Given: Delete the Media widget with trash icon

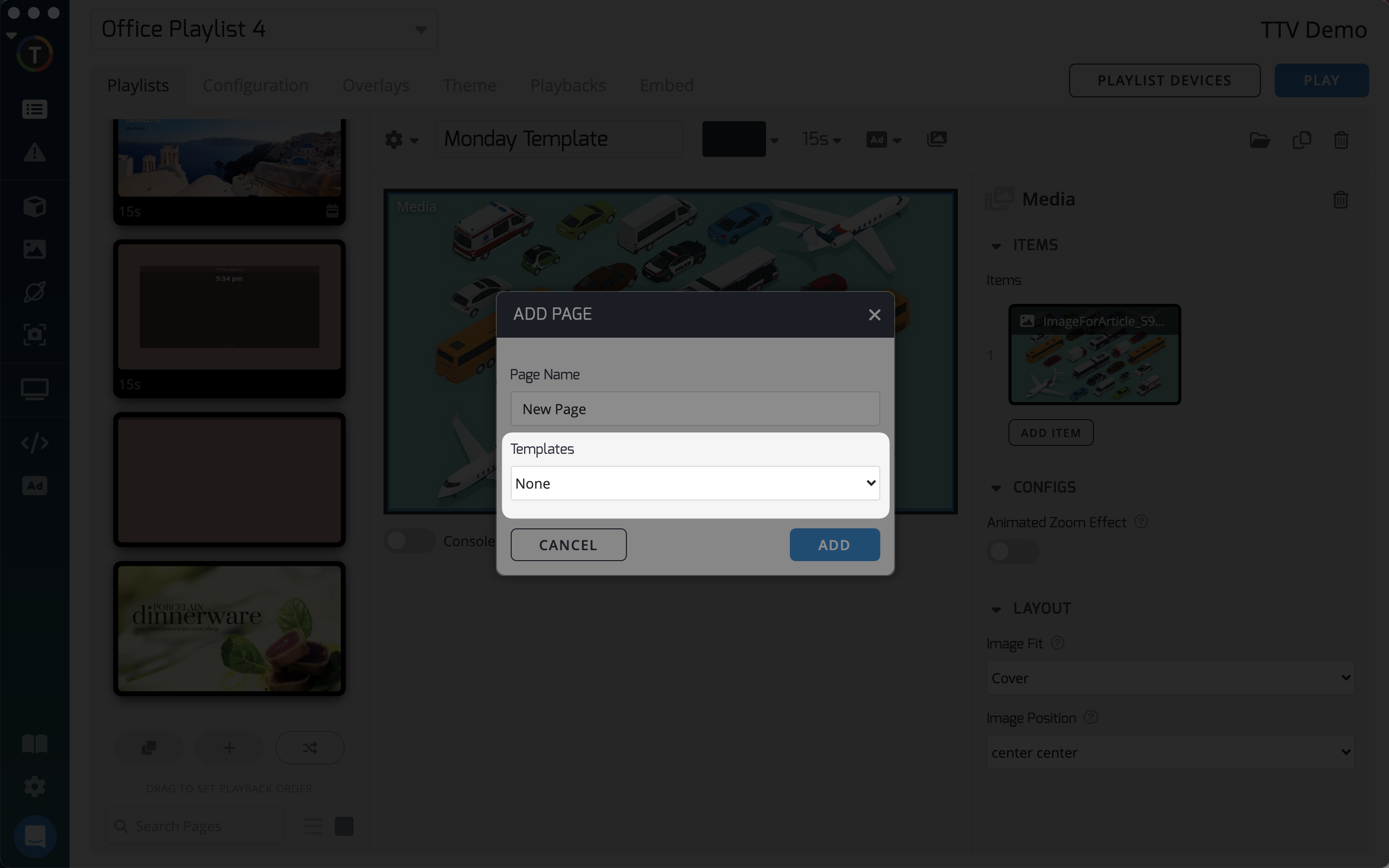Looking at the screenshot, I should (1340, 200).
